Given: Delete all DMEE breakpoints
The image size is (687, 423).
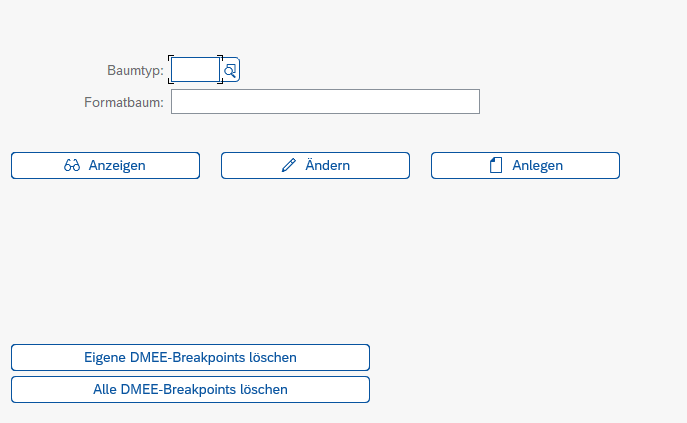Looking at the screenshot, I should [190, 389].
